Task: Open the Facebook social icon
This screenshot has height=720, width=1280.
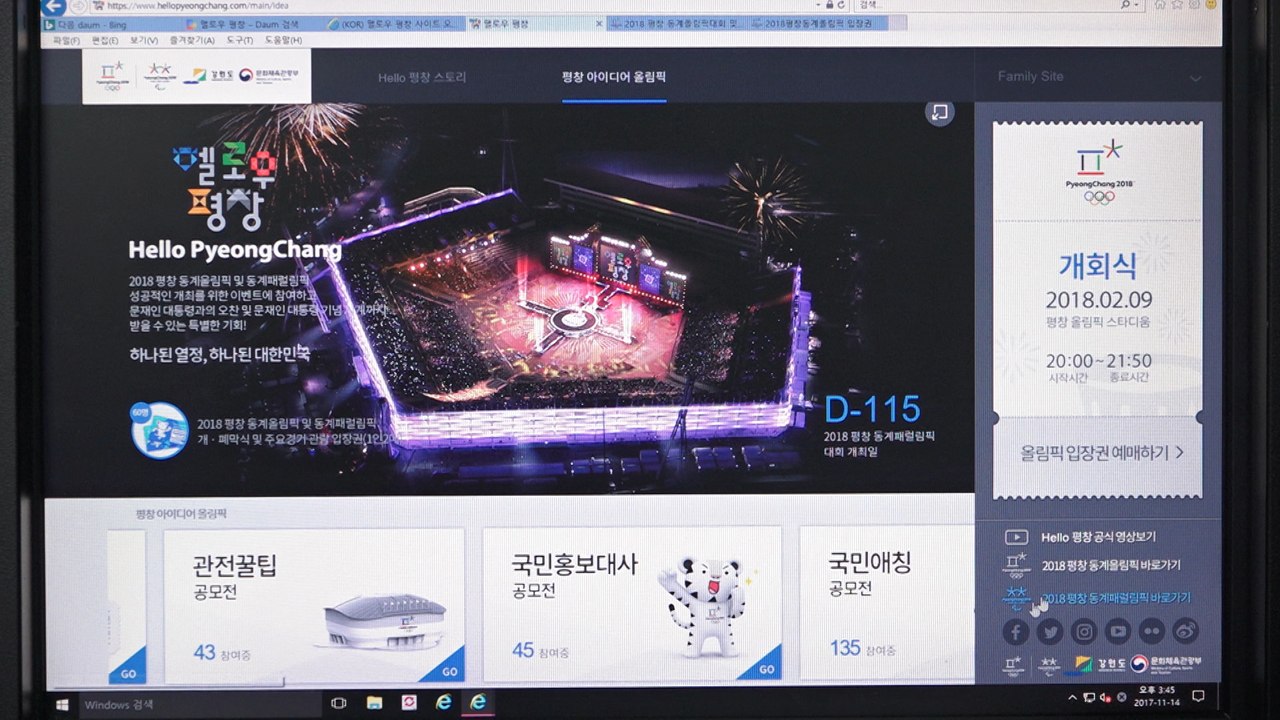Action: (x=1015, y=631)
